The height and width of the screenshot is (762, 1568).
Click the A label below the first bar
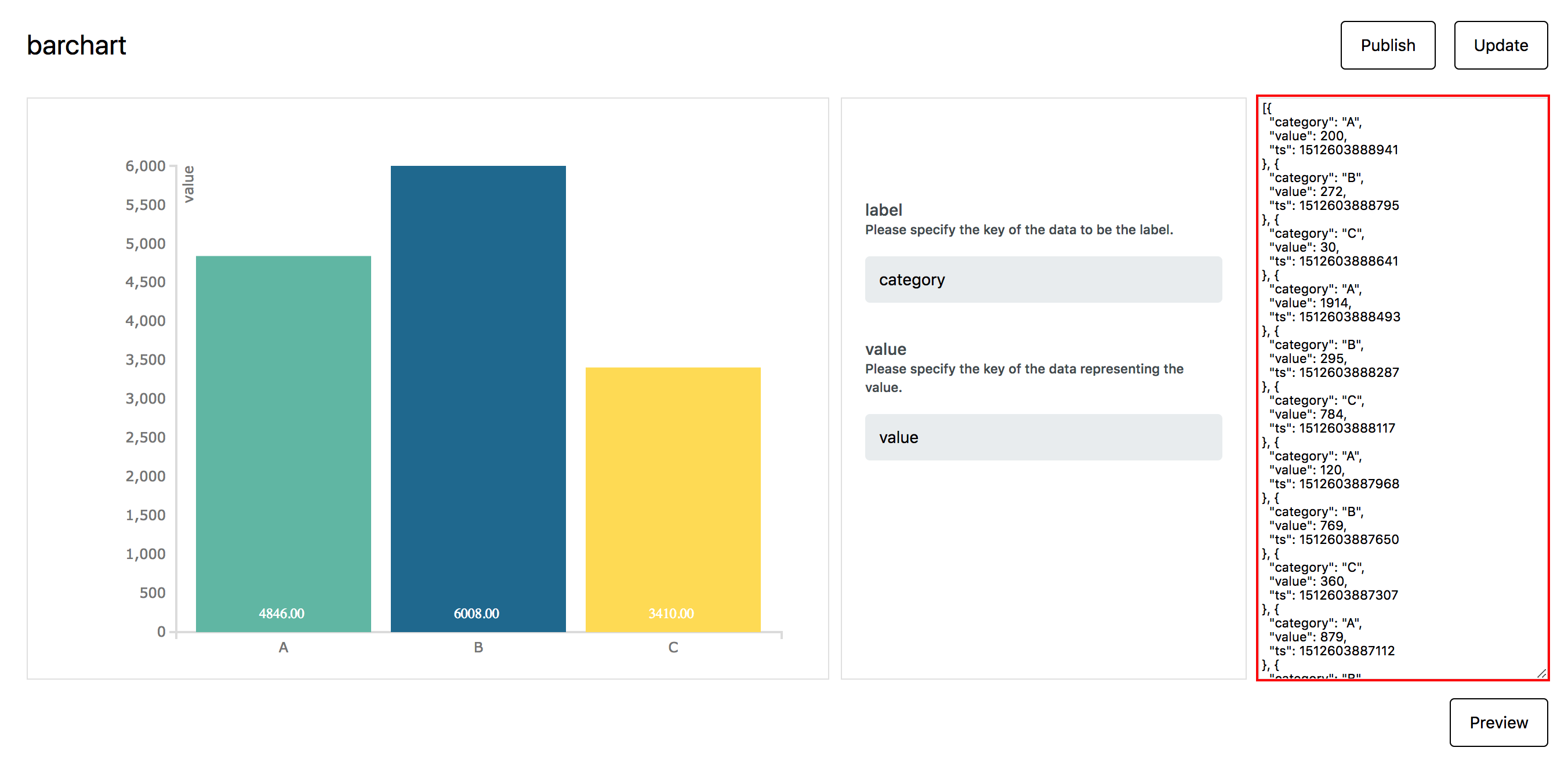point(282,647)
